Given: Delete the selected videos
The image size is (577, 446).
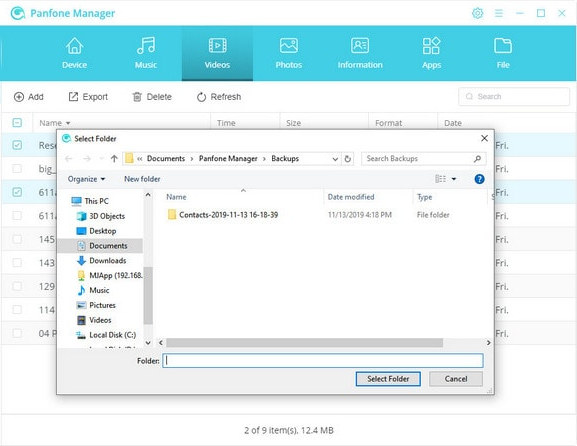Looking at the screenshot, I should pos(152,97).
